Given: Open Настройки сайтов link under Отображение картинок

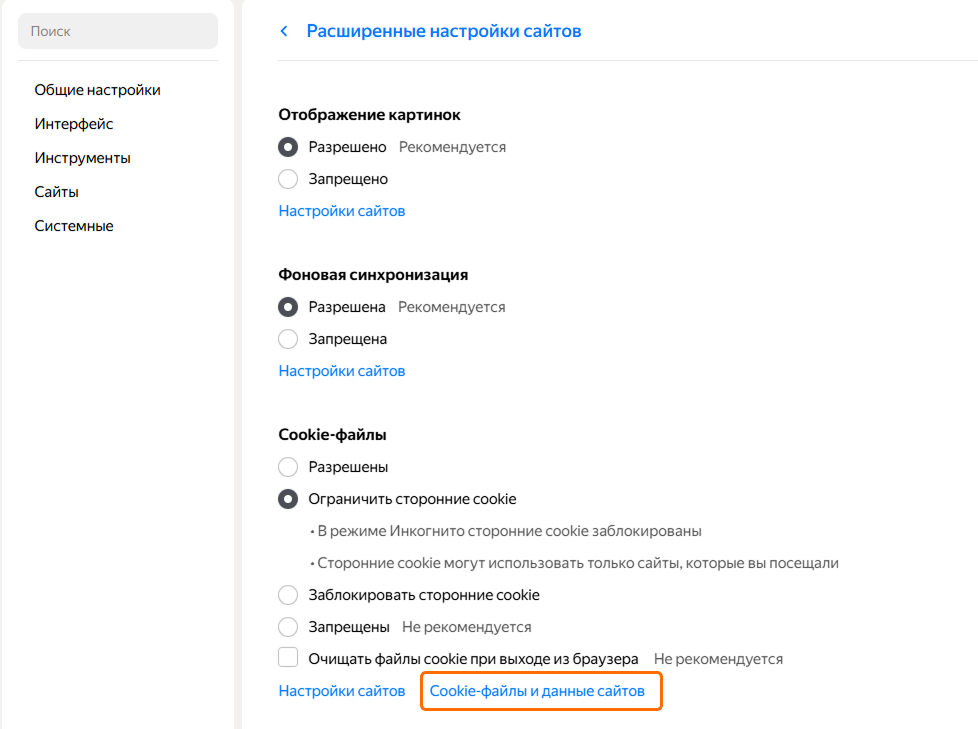Looking at the screenshot, I should 342,211.
